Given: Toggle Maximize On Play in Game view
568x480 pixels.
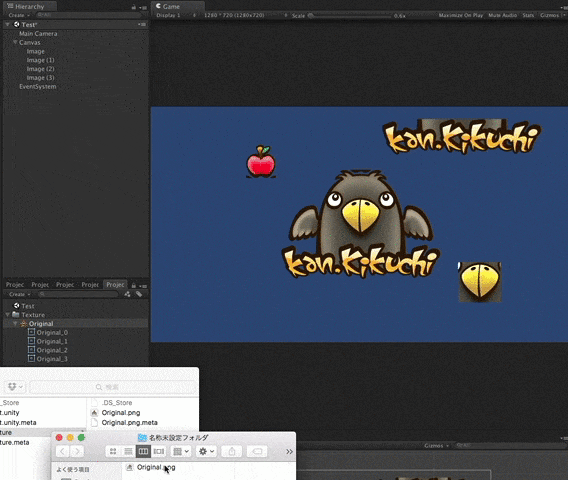Looking at the screenshot, I should [461, 15].
